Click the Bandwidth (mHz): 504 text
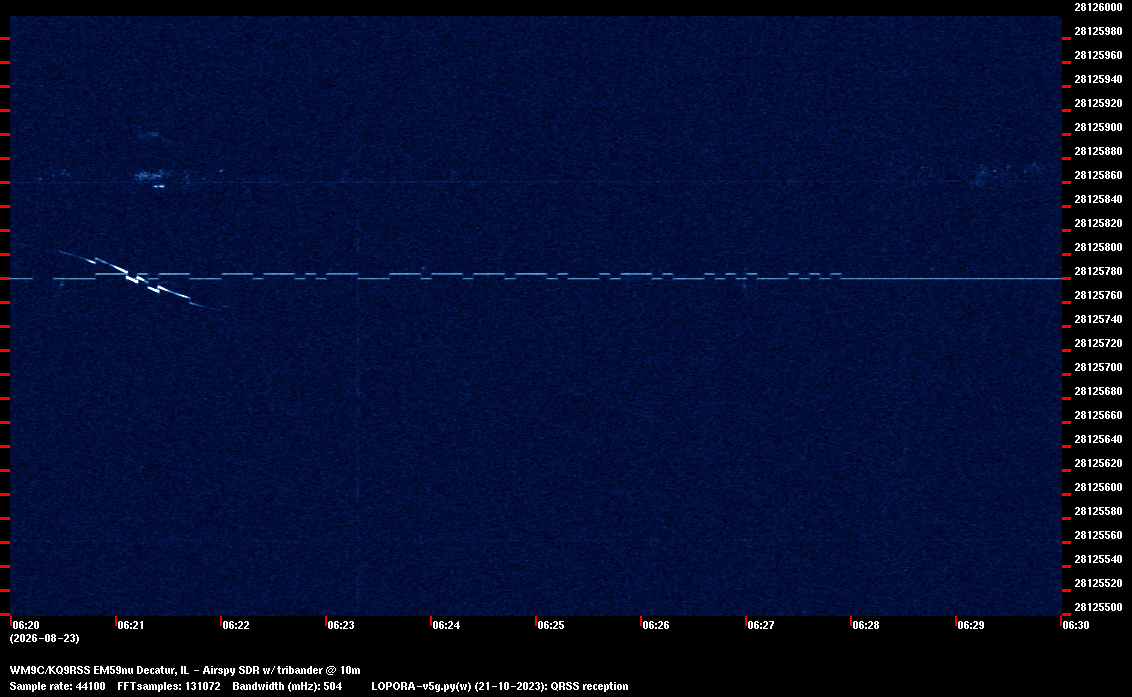This screenshot has width=1132, height=697. click(287, 686)
